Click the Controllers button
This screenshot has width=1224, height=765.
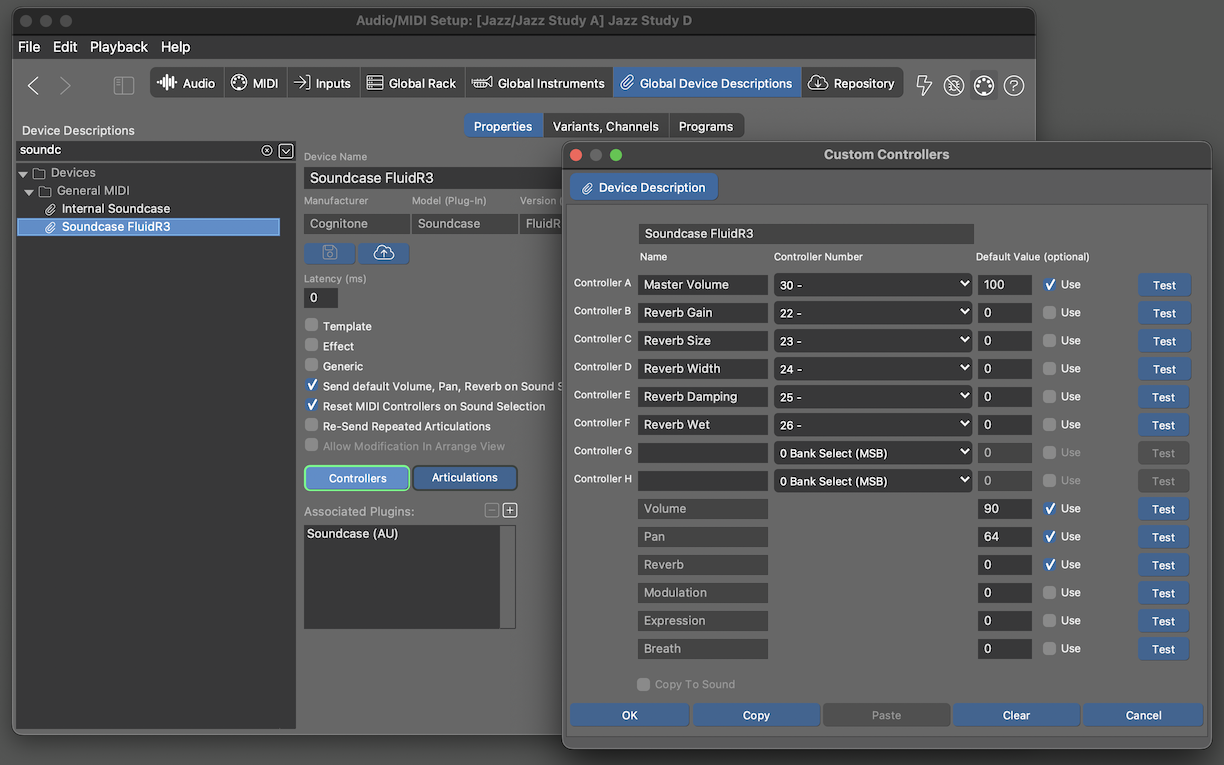pos(357,478)
